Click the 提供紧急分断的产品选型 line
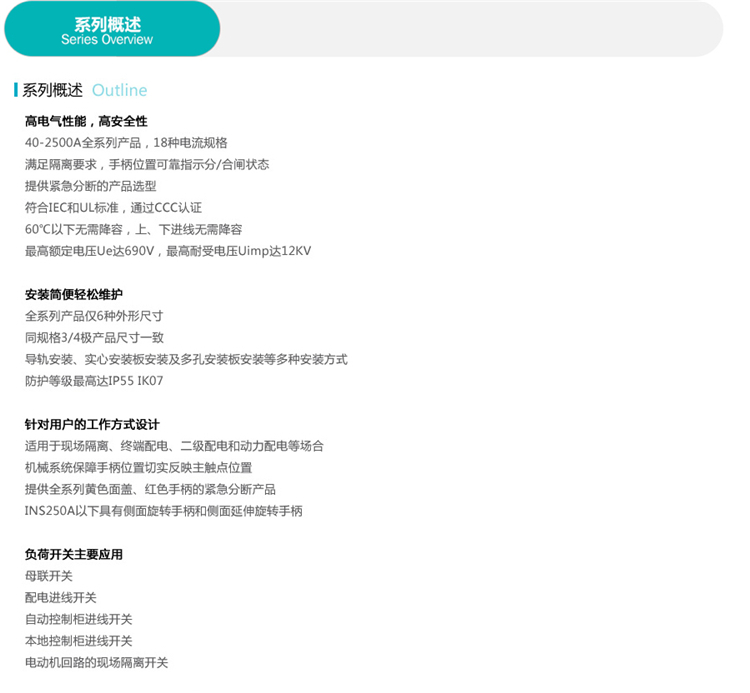The image size is (750, 693). click(x=90, y=186)
